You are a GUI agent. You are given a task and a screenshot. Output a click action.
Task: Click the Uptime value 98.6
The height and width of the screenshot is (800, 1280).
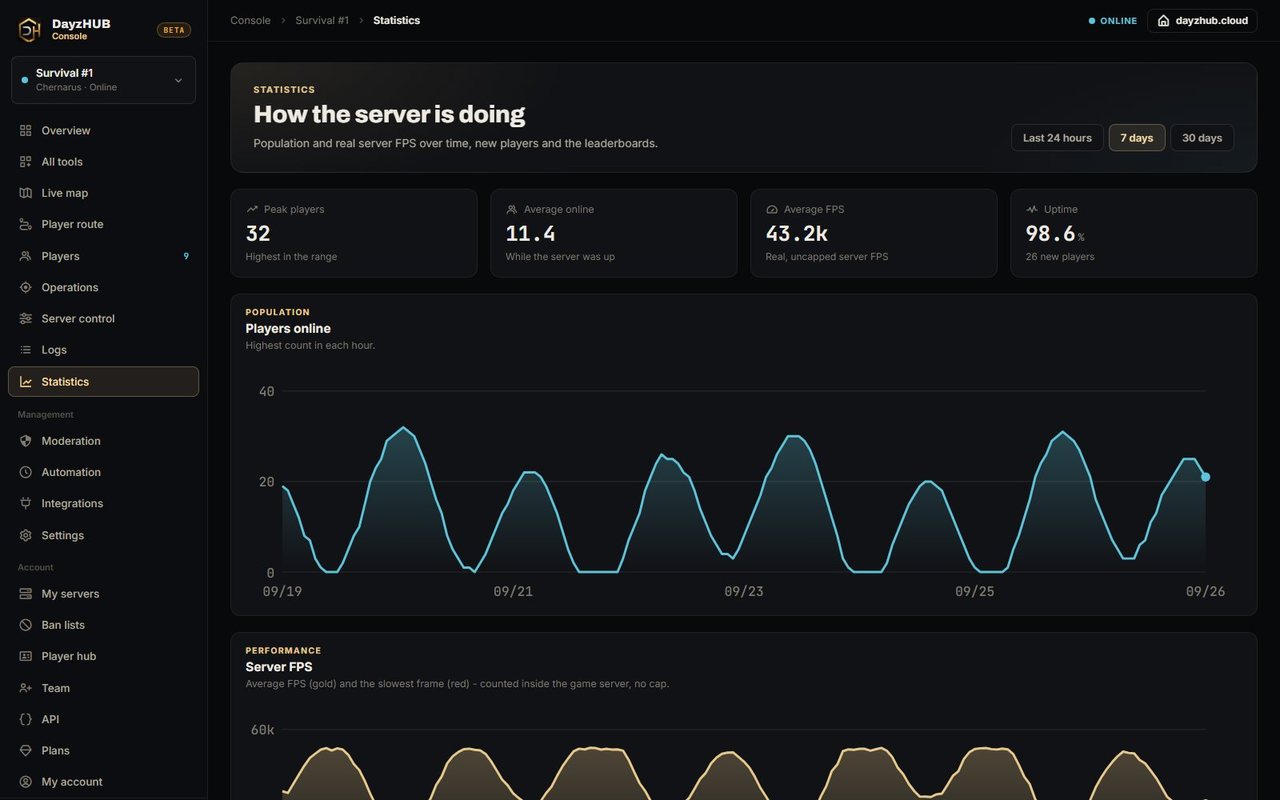(x=1051, y=233)
